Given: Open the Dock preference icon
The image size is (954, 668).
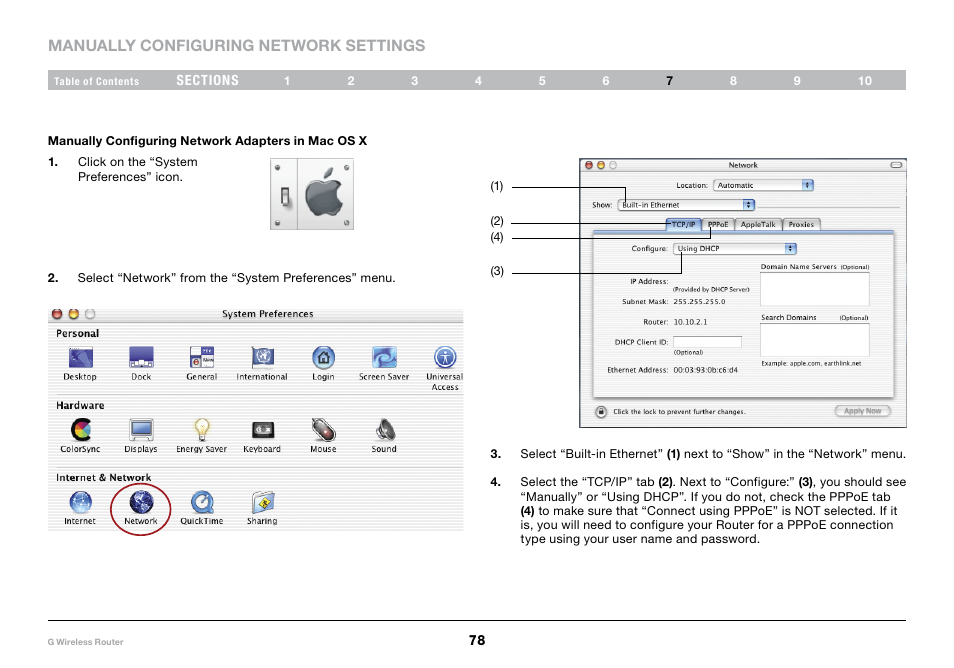Looking at the screenshot, I should tap(141, 358).
